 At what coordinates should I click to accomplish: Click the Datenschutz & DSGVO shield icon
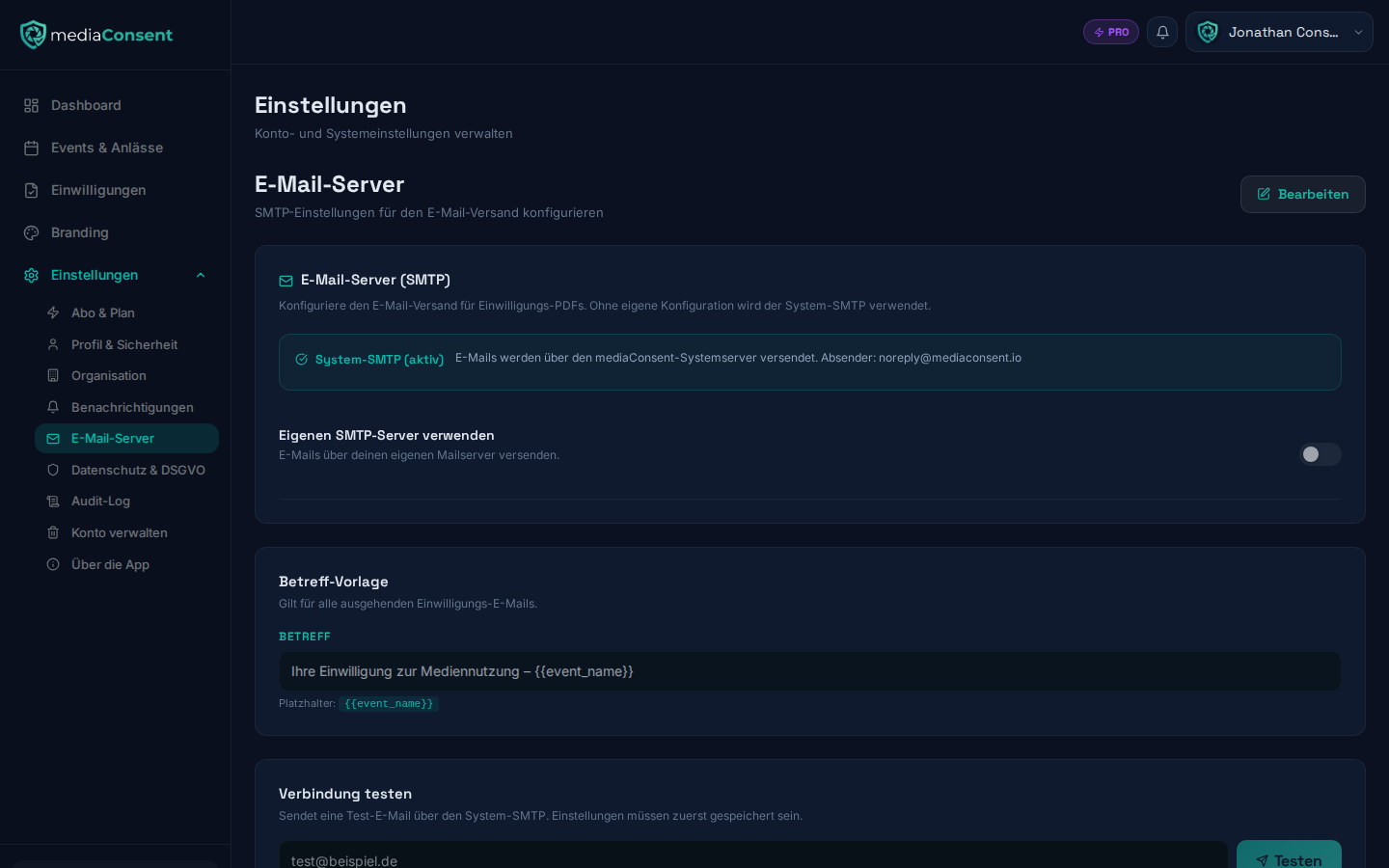tap(53, 470)
